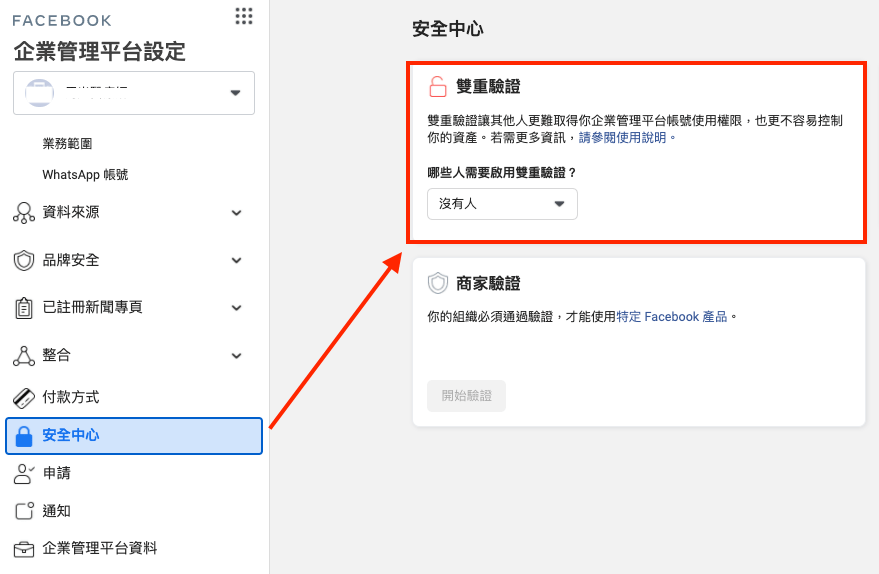Image resolution: width=879 pixels, height=574 pixels.
Task: Click the 安全中心 page title
Action: [448, 29]
